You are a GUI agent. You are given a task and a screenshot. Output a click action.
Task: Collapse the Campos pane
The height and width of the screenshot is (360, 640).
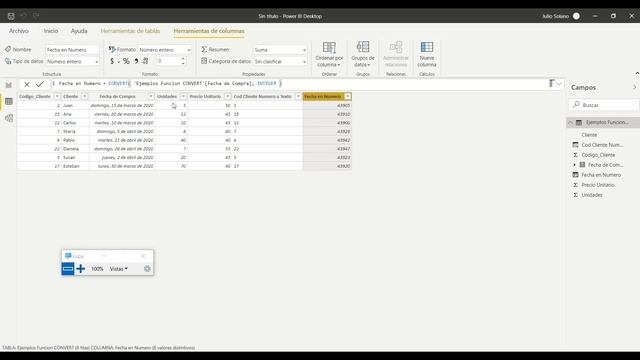[x=634, y=87]
